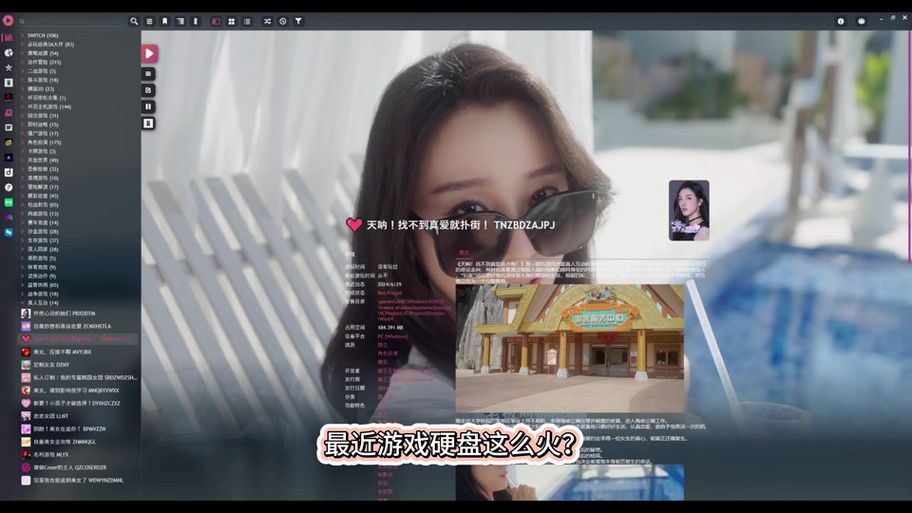Open the recent history clock icon
912x513 pixels.
pyautogui.click(x=283, y=21)
